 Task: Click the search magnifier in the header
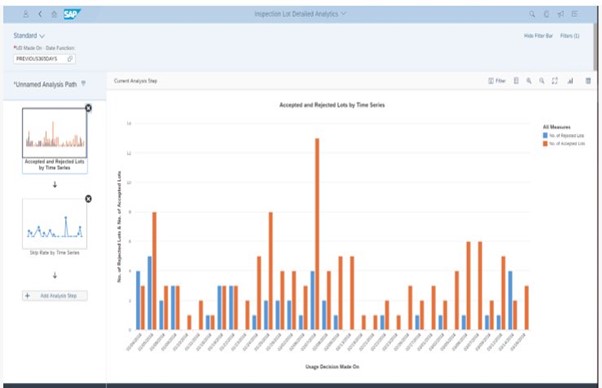click(x=532, y=14)
